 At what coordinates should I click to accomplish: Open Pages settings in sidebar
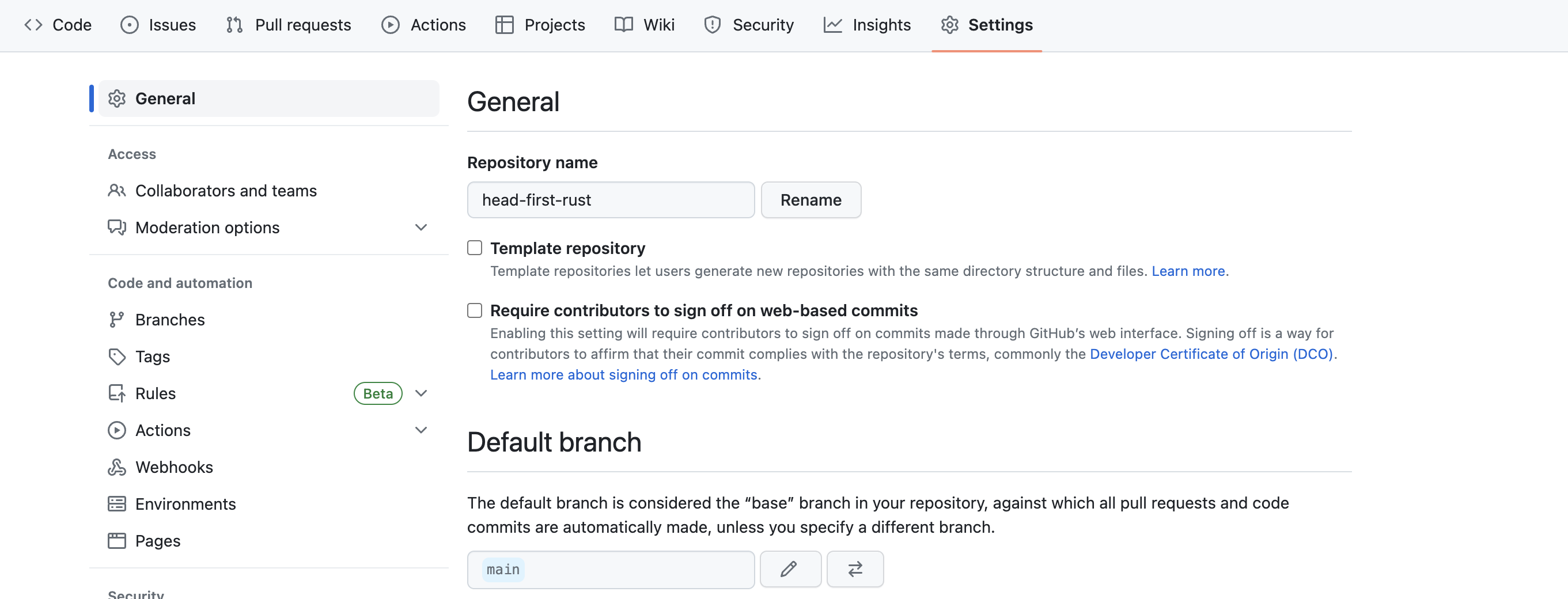[158, 541]
